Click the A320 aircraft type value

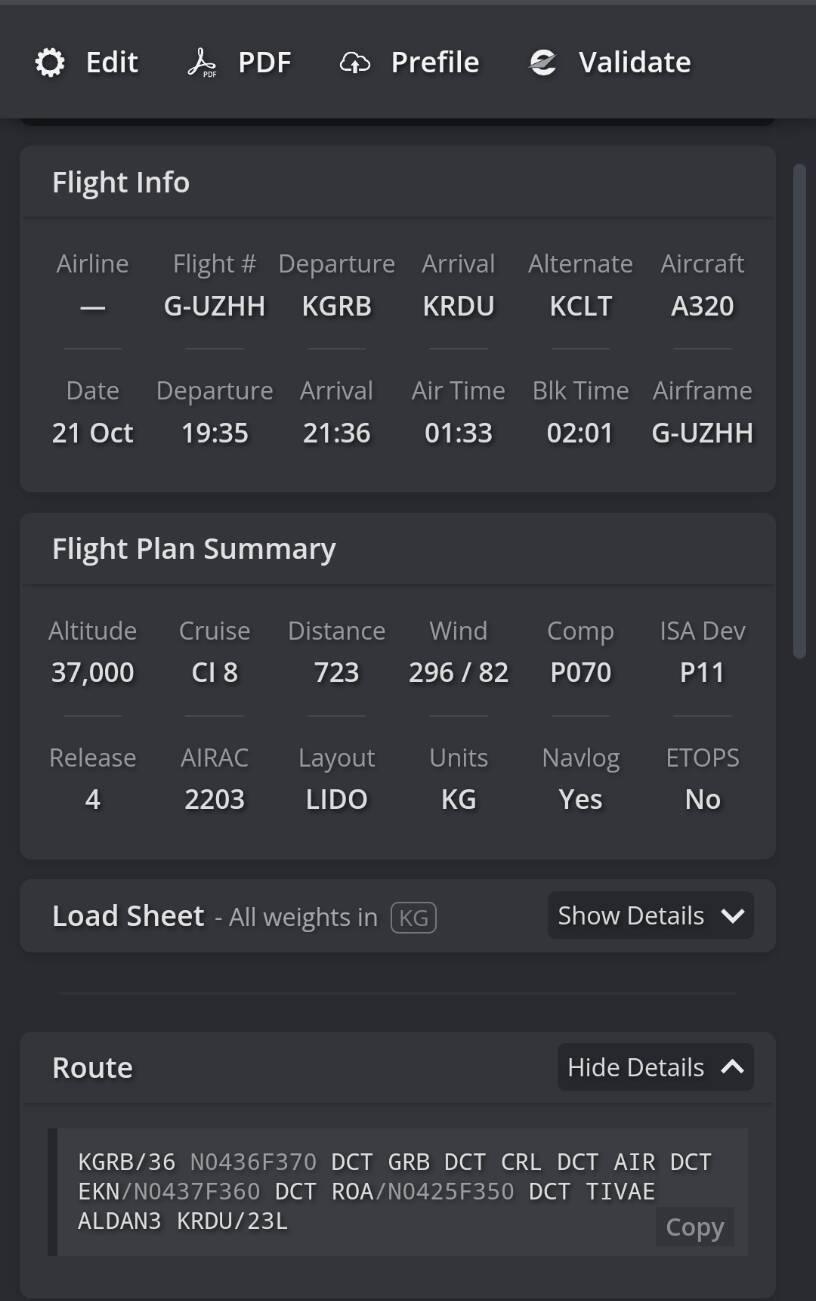click(x=702, y=306)
